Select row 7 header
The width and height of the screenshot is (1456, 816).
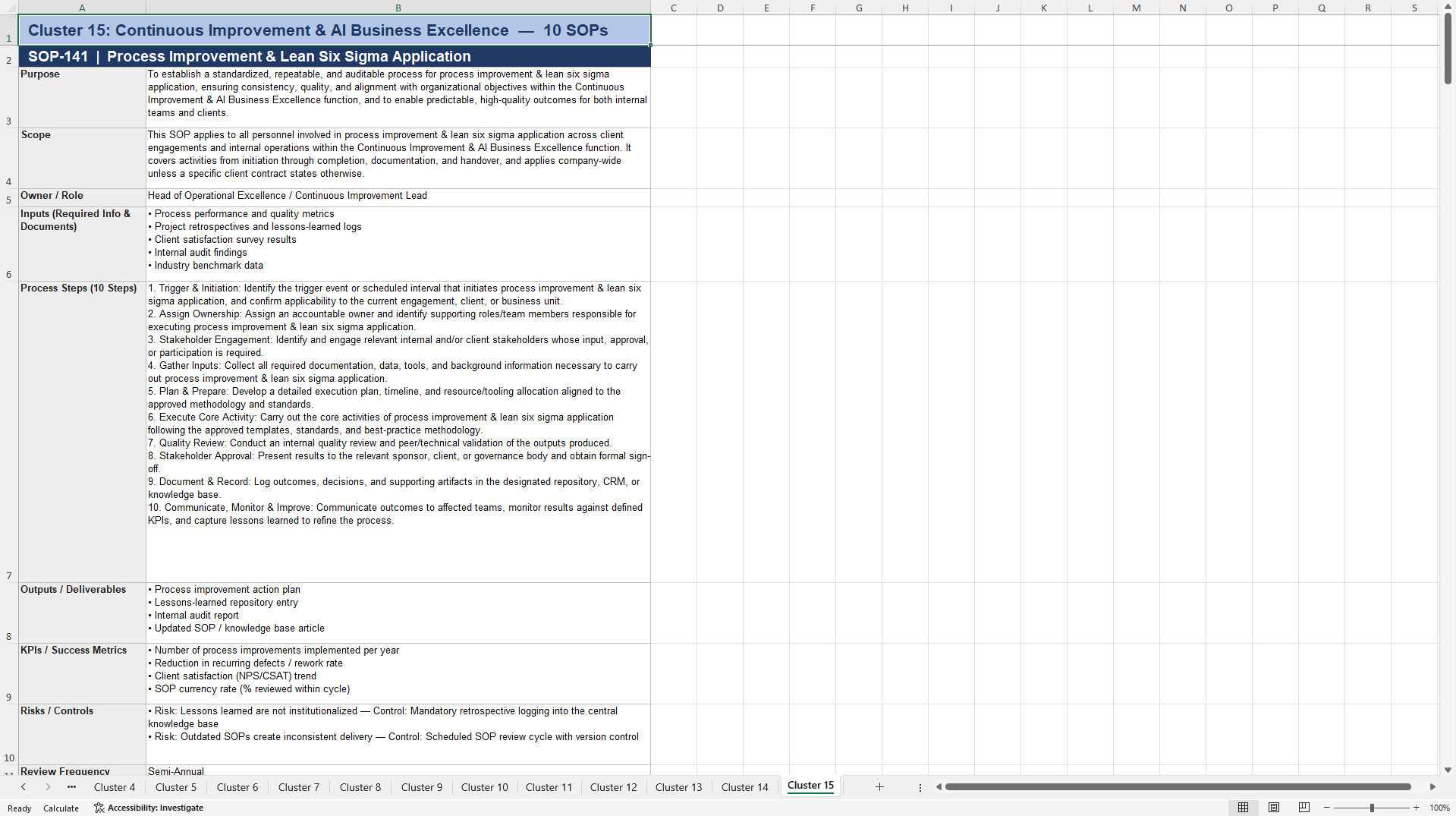(x=9, y=432)
